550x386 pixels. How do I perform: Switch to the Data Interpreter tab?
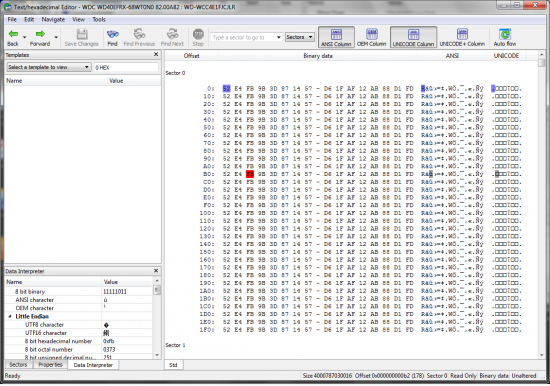click(93, 365)
